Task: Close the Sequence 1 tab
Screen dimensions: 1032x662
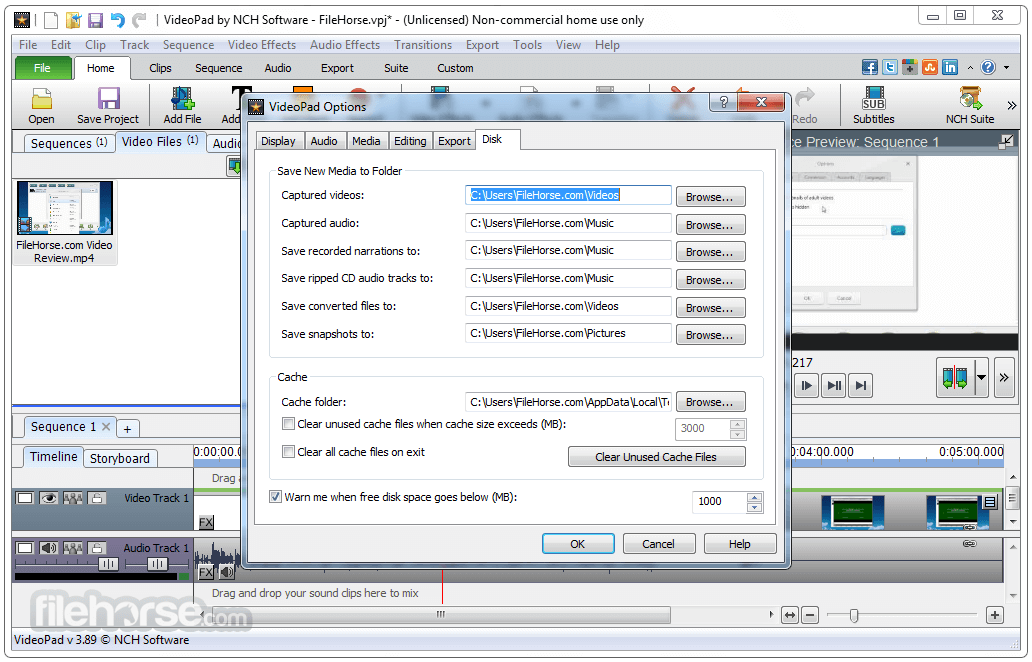Action: (106, 426)
